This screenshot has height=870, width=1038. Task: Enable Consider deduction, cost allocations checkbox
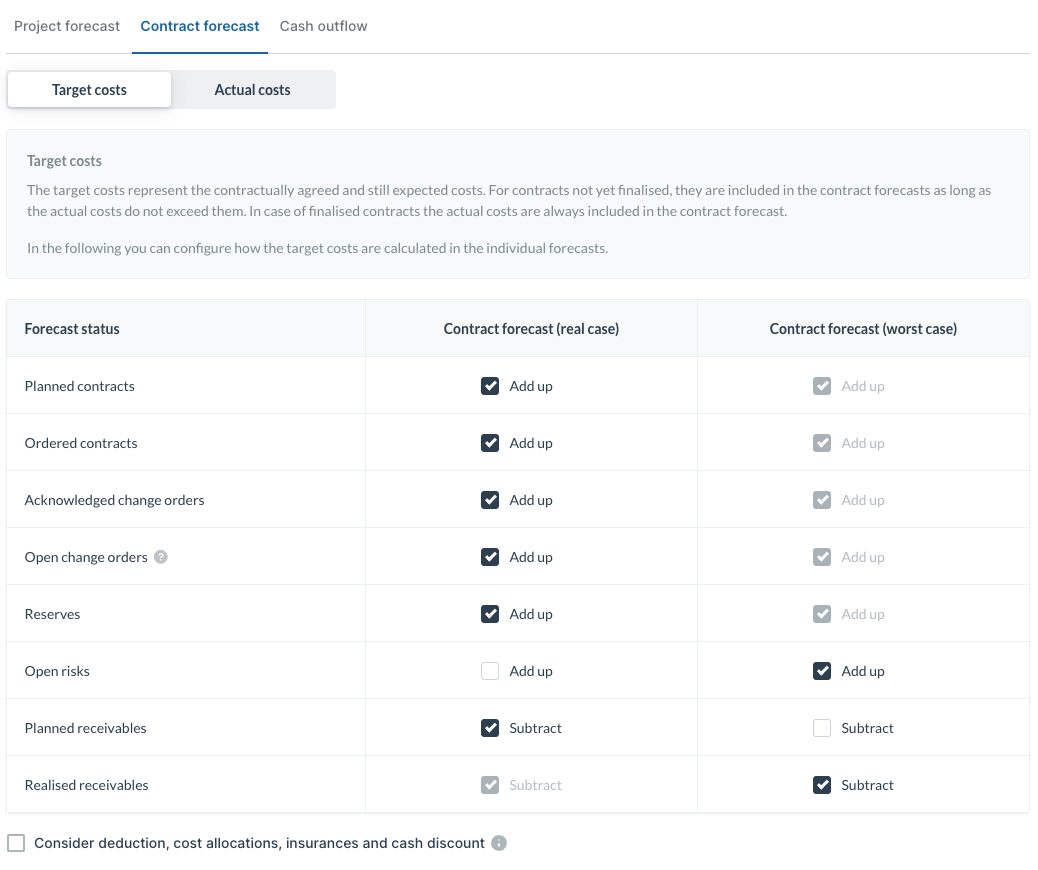click(x=17, y=844)
